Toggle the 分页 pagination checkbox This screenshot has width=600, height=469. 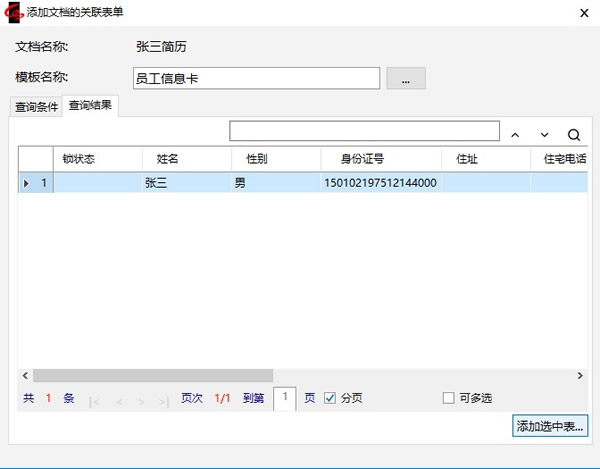pyautogui.click(x=330, y=398)
